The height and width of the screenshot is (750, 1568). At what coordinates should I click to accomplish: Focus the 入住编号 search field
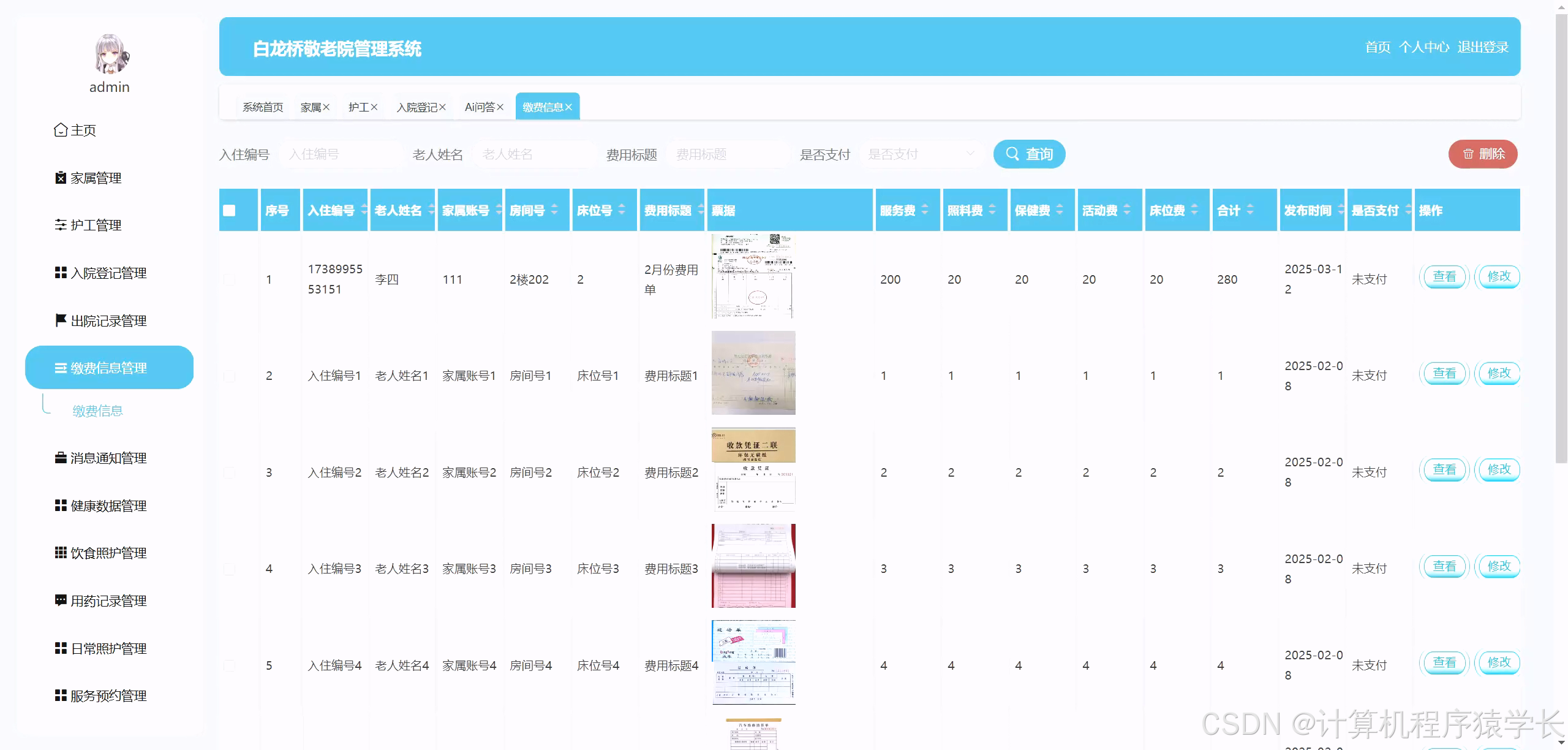(x=341, y=154)
